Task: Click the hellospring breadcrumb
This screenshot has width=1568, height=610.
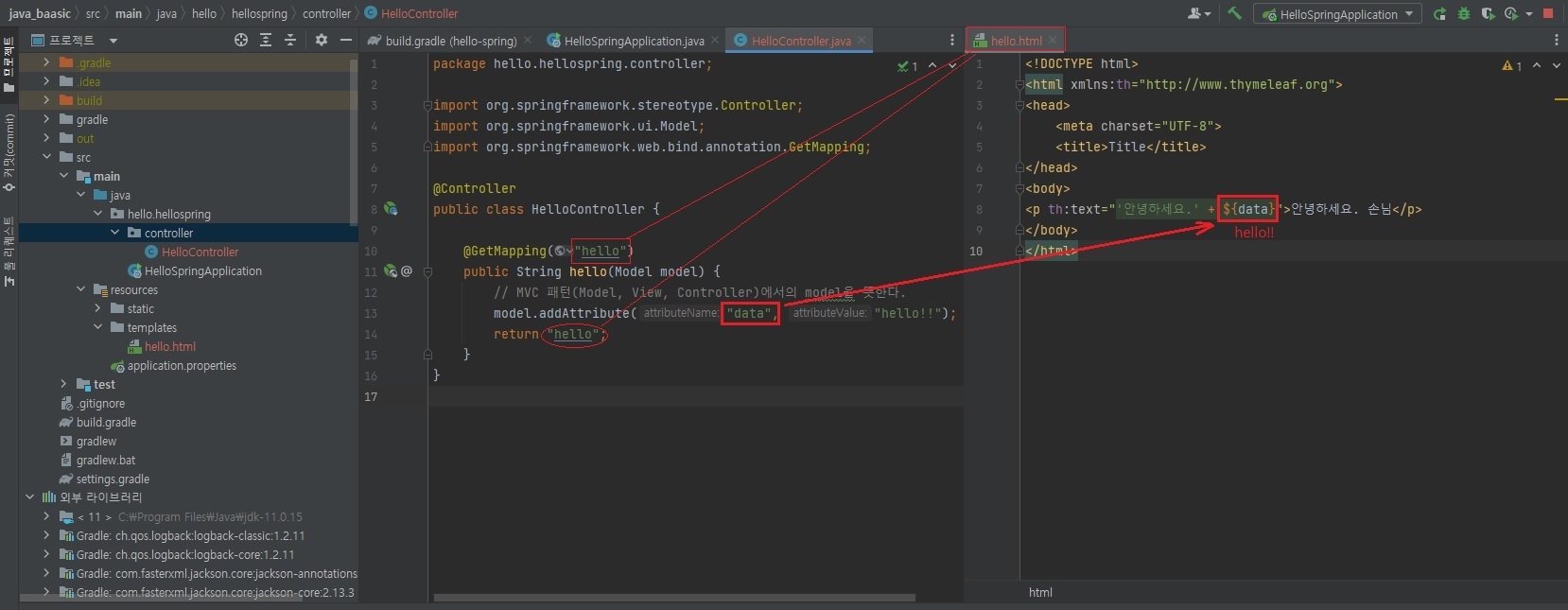Action: click(x=259, y=13)
